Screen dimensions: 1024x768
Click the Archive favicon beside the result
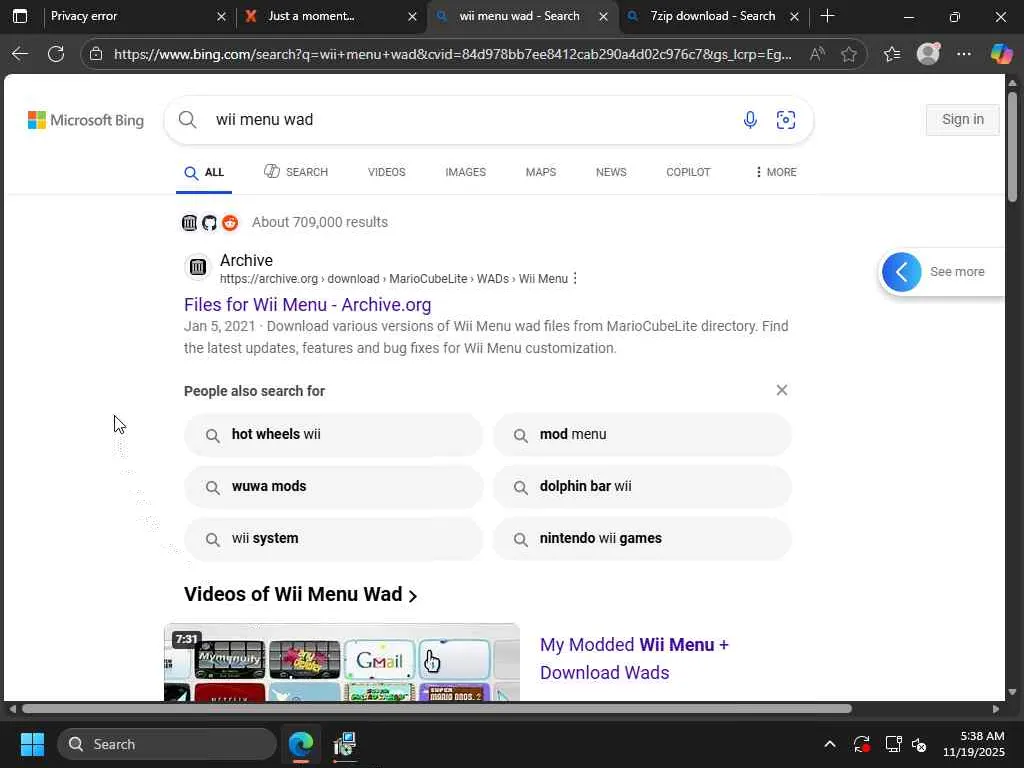tap(197, 266)
